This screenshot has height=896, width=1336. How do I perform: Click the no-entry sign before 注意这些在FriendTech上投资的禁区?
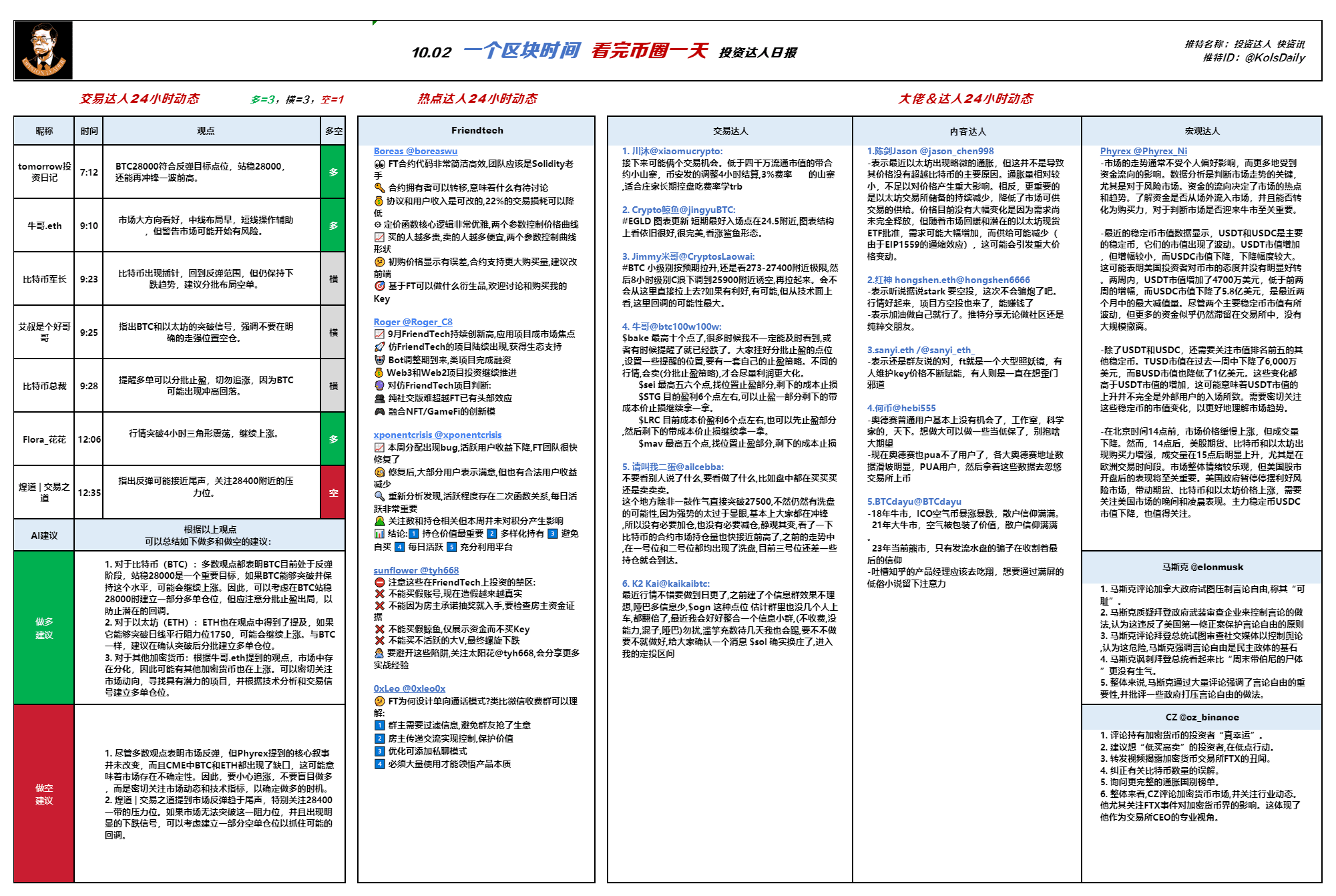pyautogui.click(x=379, y=582)
